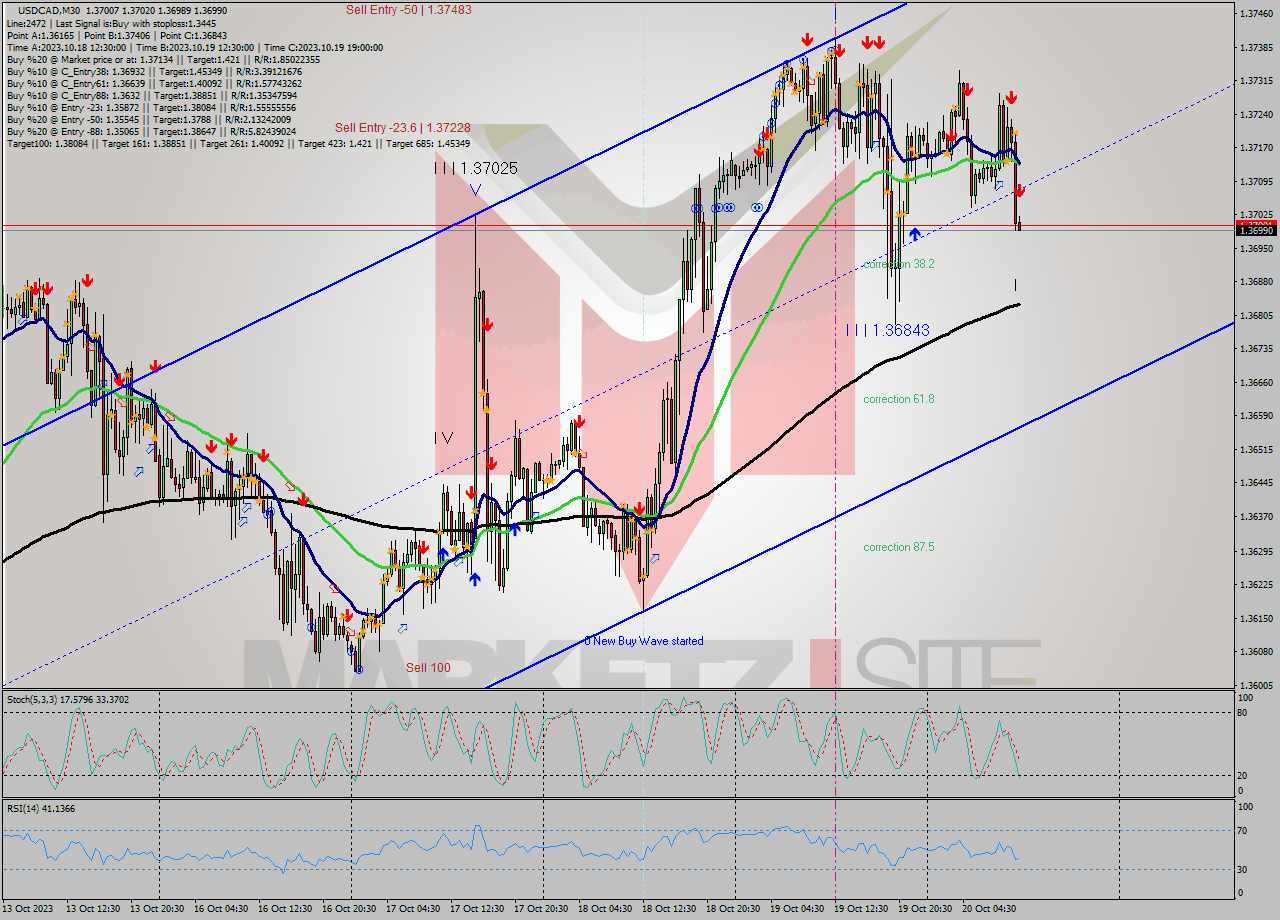Select the 'Buy %10 @ Entry -23: 1.35872' line
This screenshot has height=920, width=1280.
coord(151,108)
